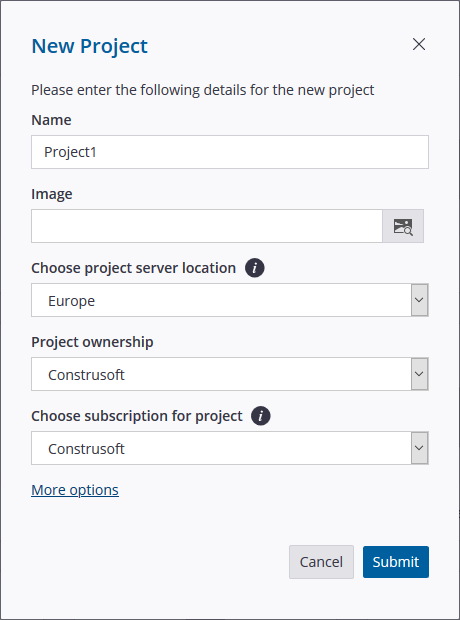This screenshot has width=460, height=620.
Task: Click the browse image icon button
Action: tap(403, 226)
